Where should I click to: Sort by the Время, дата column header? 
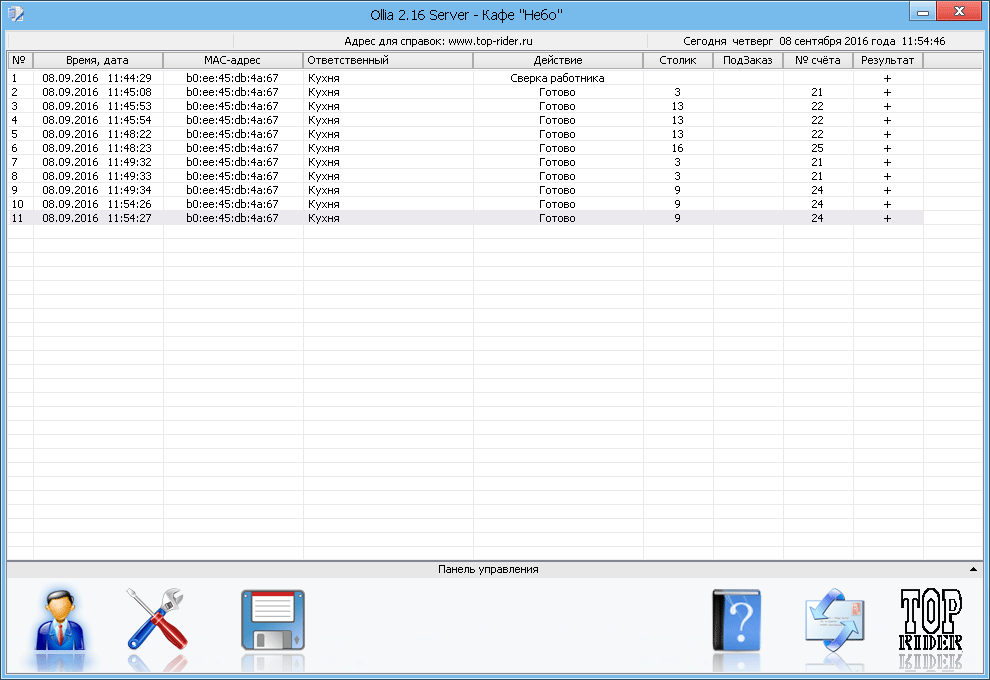click(x=97, y=60)
